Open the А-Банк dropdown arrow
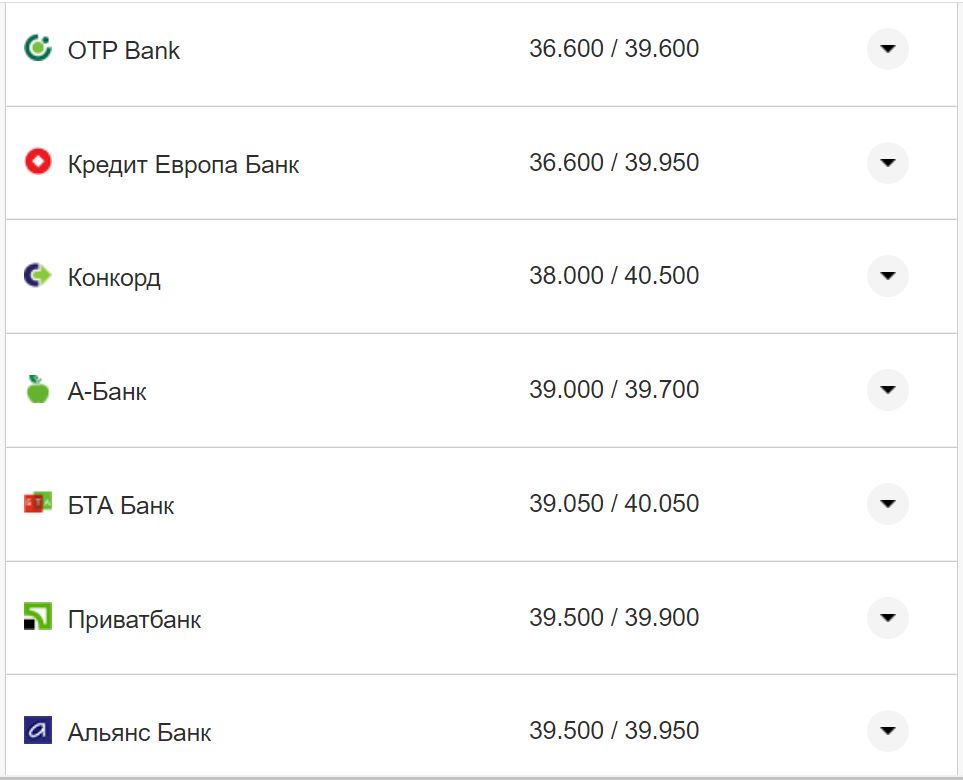The image size is (963, 780). coord(887,390)
